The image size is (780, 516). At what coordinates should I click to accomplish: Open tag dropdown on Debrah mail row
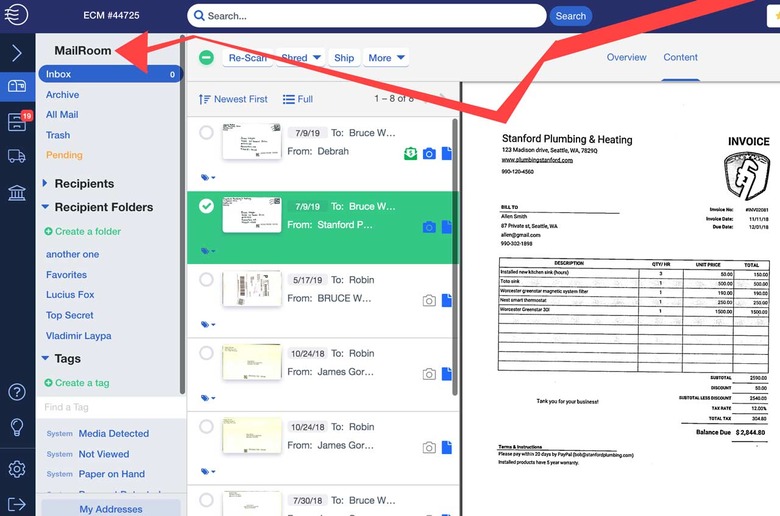[208, 177]
